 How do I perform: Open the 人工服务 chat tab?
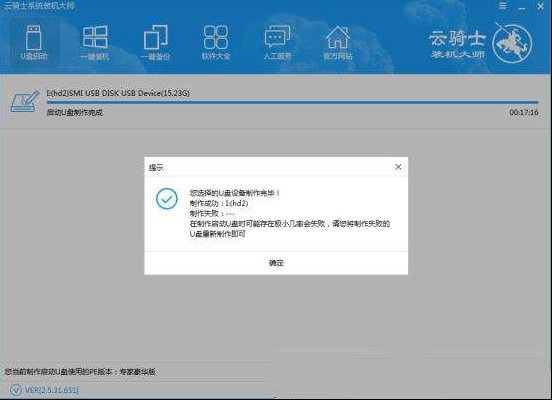point(277,42)
